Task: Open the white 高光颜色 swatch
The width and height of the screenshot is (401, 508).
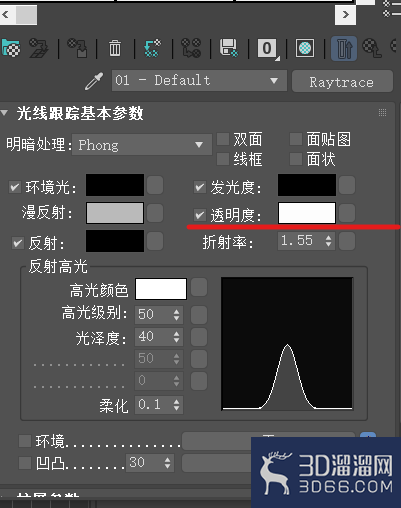Action: pyautogui.click(x=161, y=289)
